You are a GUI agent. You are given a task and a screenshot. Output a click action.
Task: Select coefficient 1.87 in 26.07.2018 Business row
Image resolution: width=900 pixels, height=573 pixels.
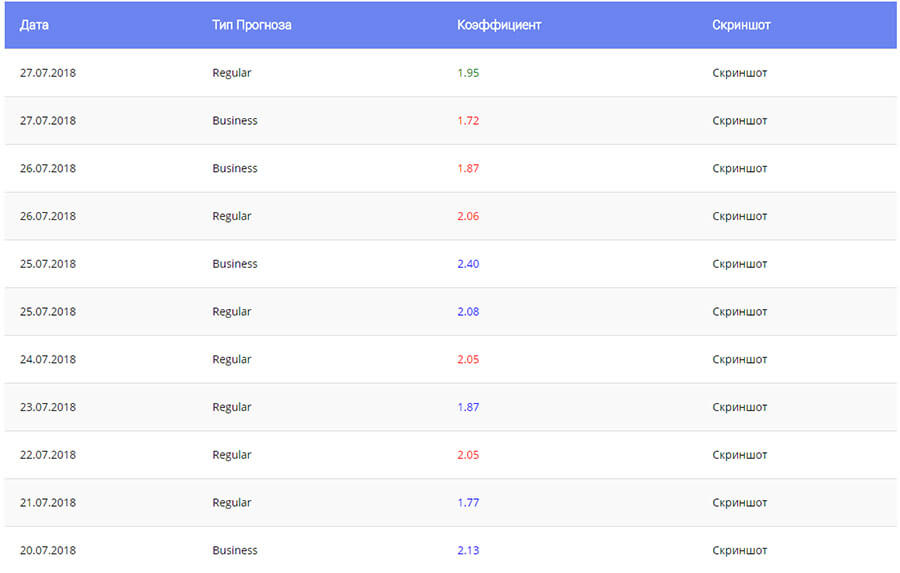pyautogui.click(x=468, y=168)
